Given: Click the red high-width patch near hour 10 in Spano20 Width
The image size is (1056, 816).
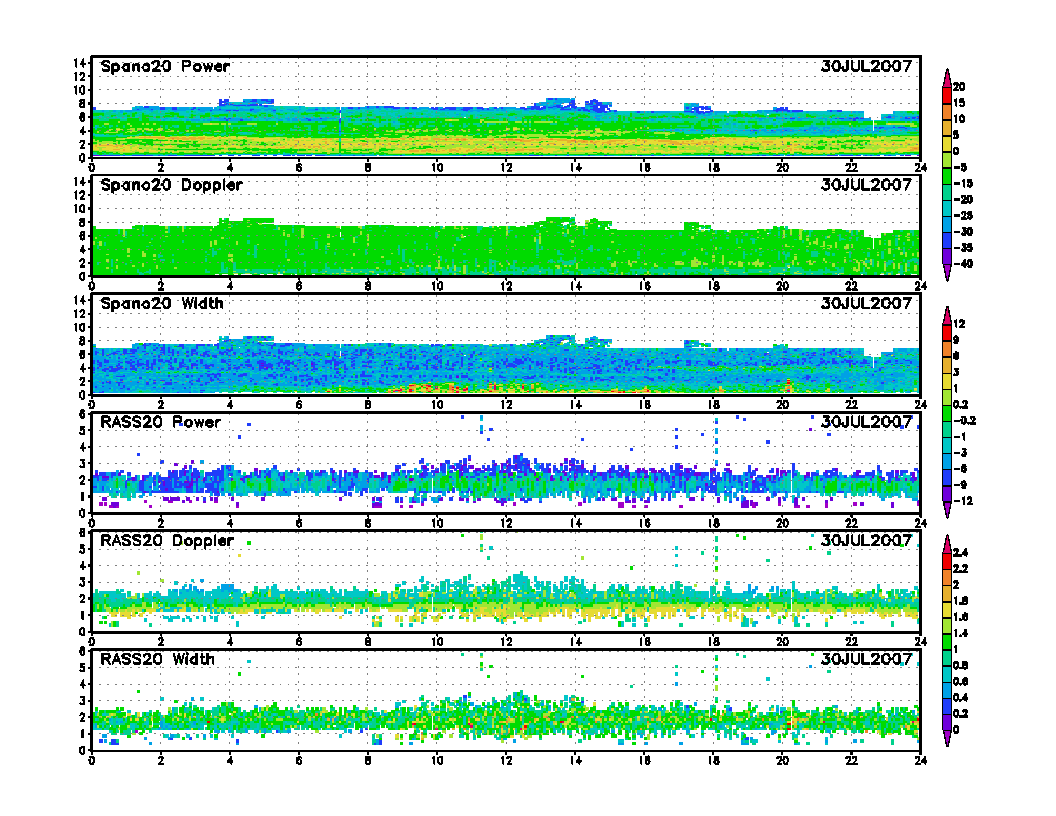Looking at the screenshot, I should tap(428, 388).
